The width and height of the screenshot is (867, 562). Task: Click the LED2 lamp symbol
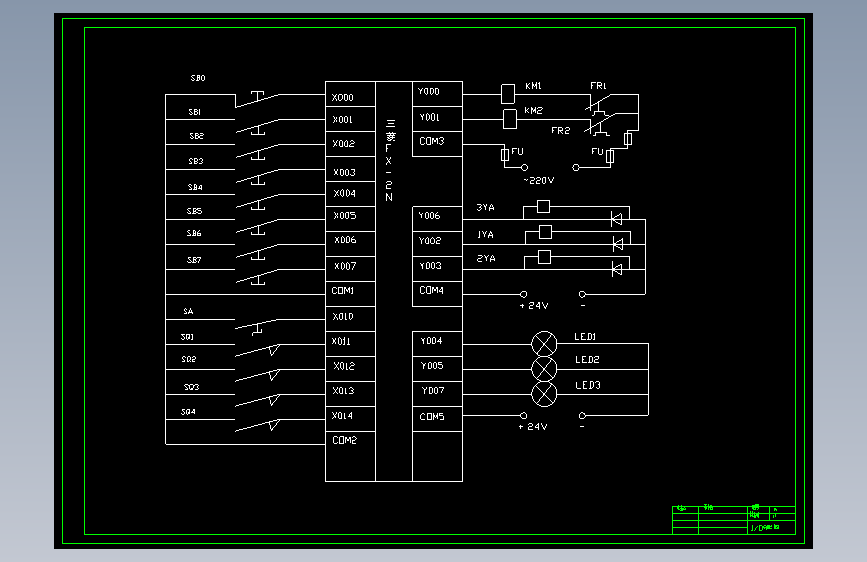pos(544,369)
